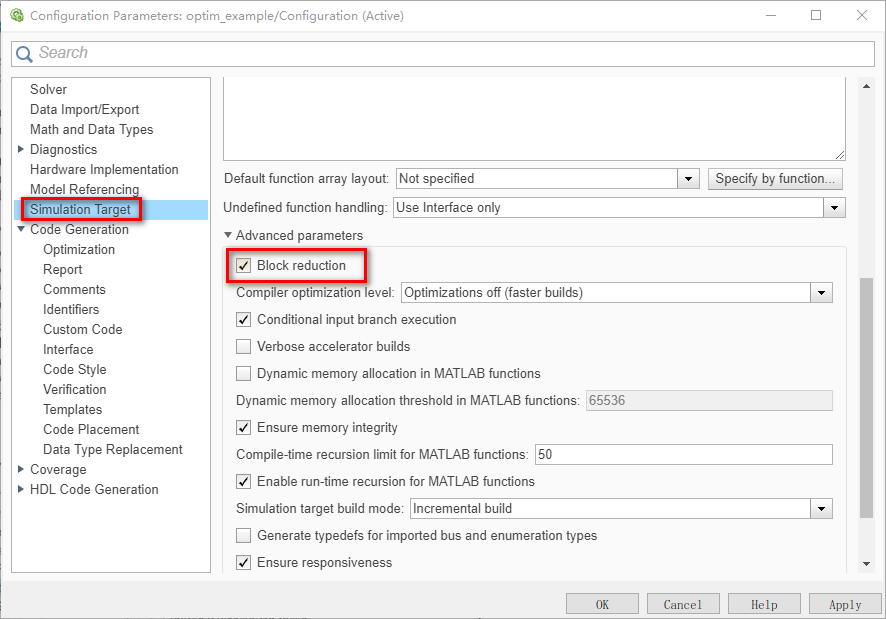Open the Model Referencing pane
This screenshot has width=886, height=619.
84,189
